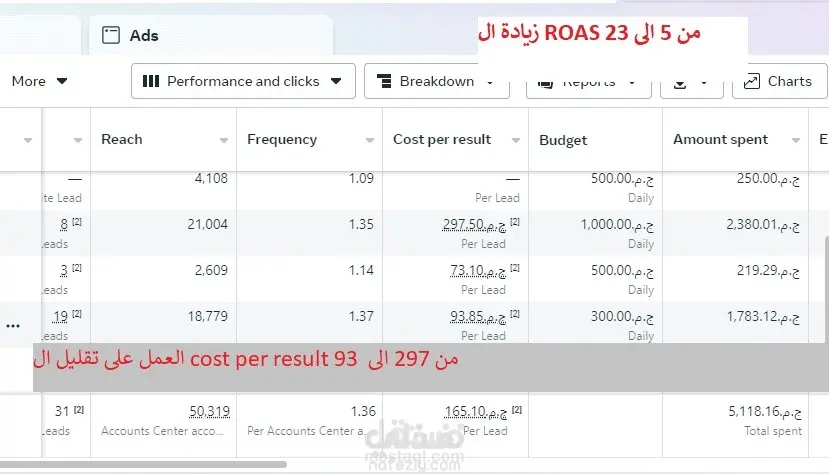Open the Ads tab
The height and width of the screenshot is (474, 829).
(x=210, y=35)
